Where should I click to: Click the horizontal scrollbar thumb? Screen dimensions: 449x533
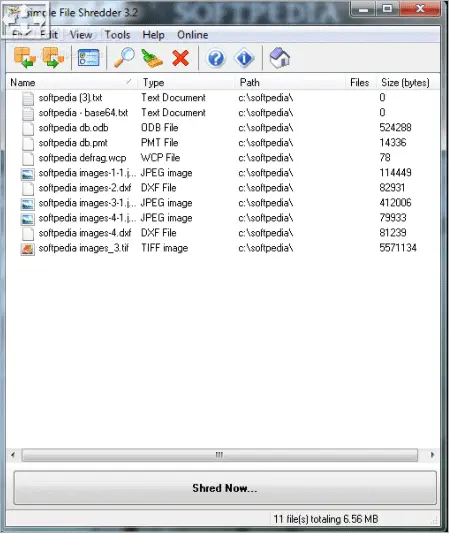[x=220, y=455]
